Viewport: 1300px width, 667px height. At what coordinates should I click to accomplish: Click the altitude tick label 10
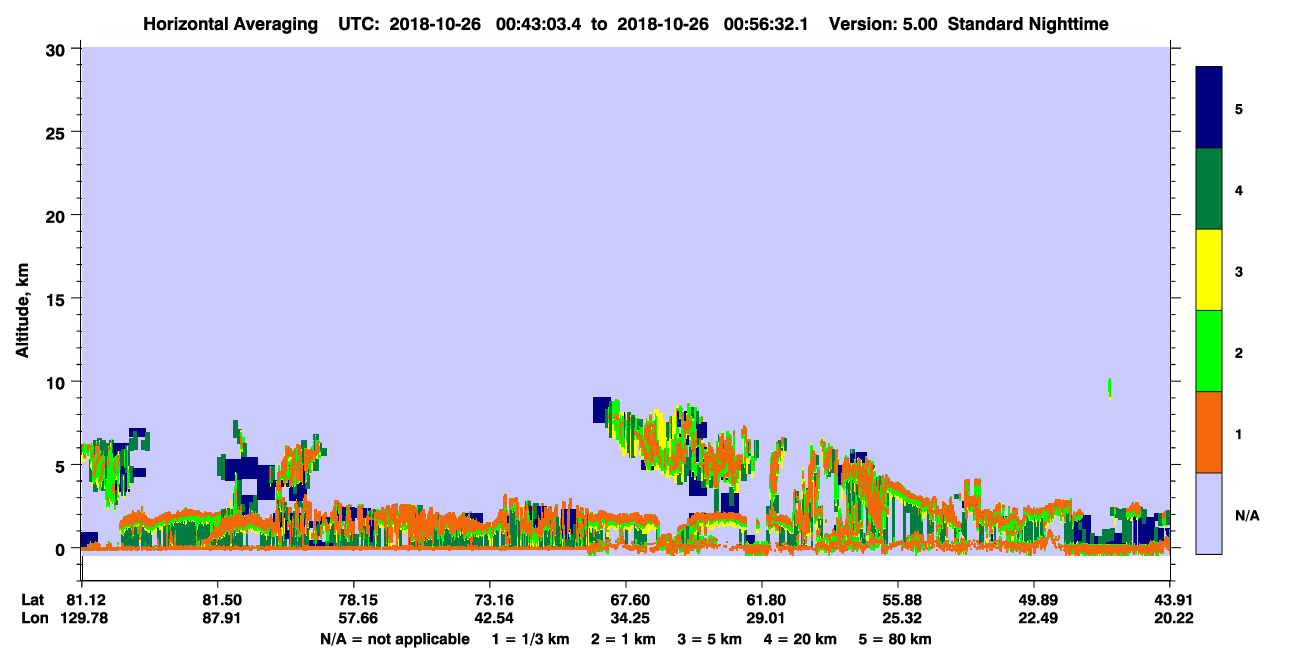[x=58, y=382]
